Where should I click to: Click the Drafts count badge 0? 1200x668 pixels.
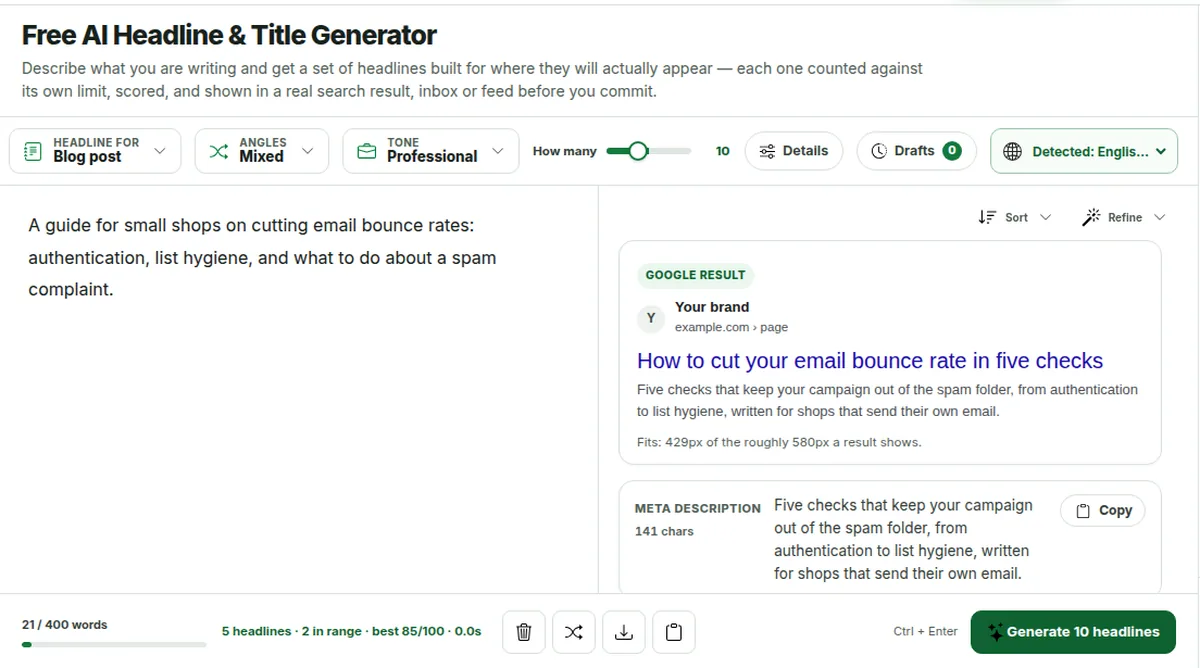point(952,151)
